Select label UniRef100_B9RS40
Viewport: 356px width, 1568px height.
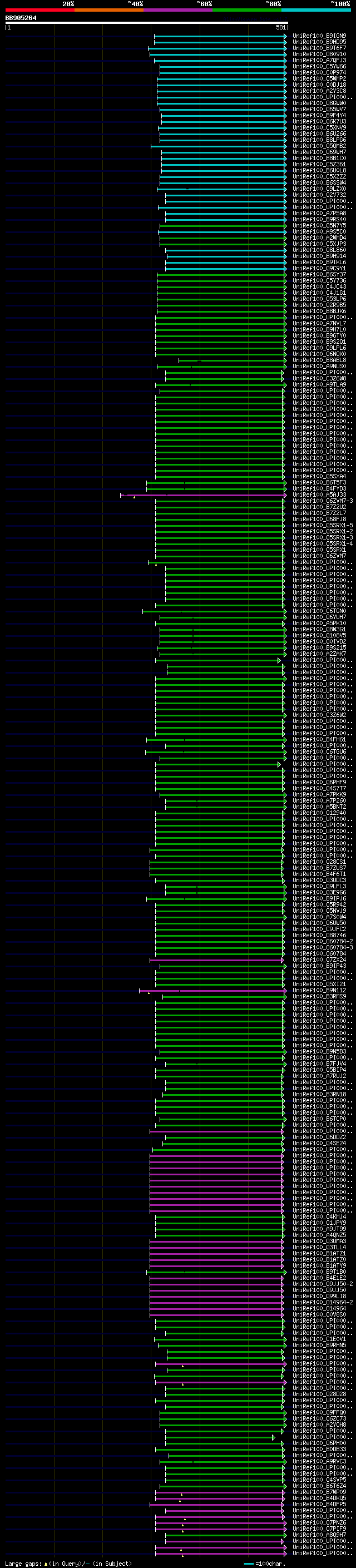(x=319, y=219)
